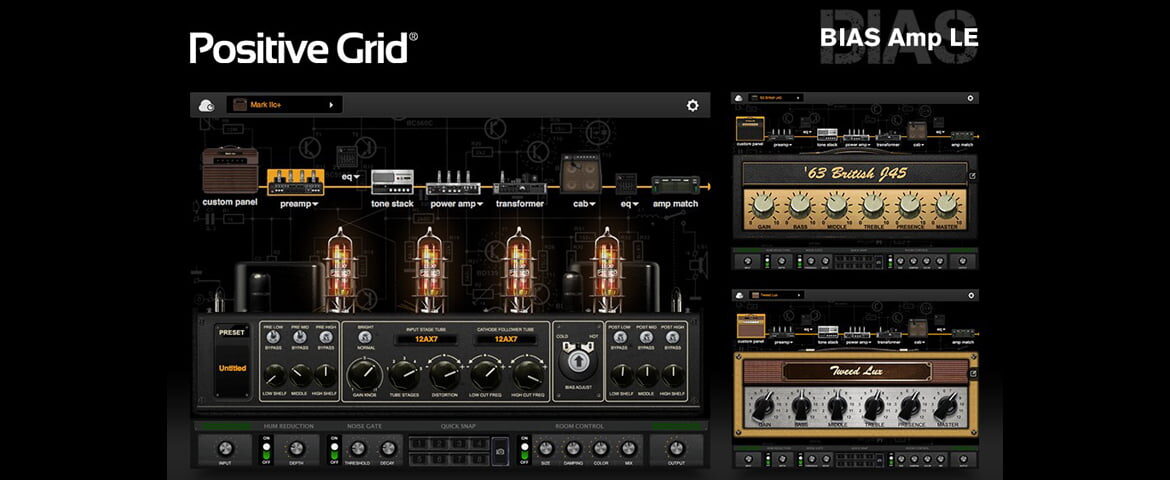Screen dimensions: 1170x480
Task: Expand the power amp dropdown
Action: [x=479, y=204]
